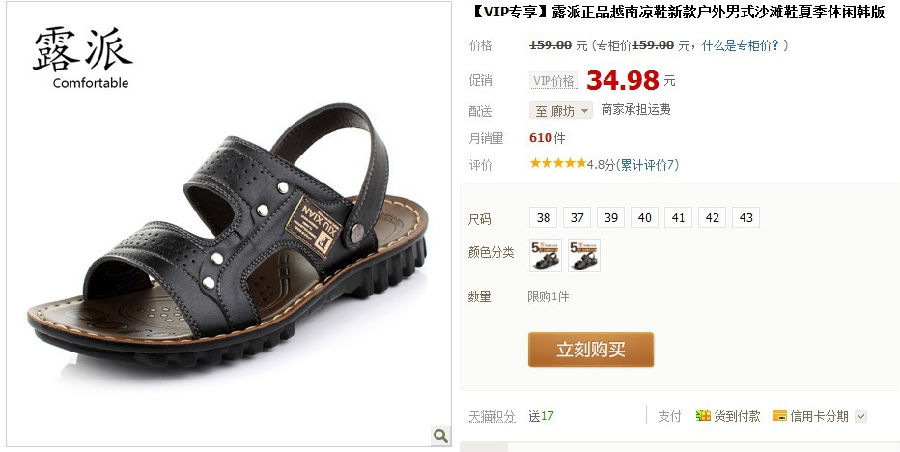Pick size 42
The height and width of the screenshot is (452, 900).
712,218
